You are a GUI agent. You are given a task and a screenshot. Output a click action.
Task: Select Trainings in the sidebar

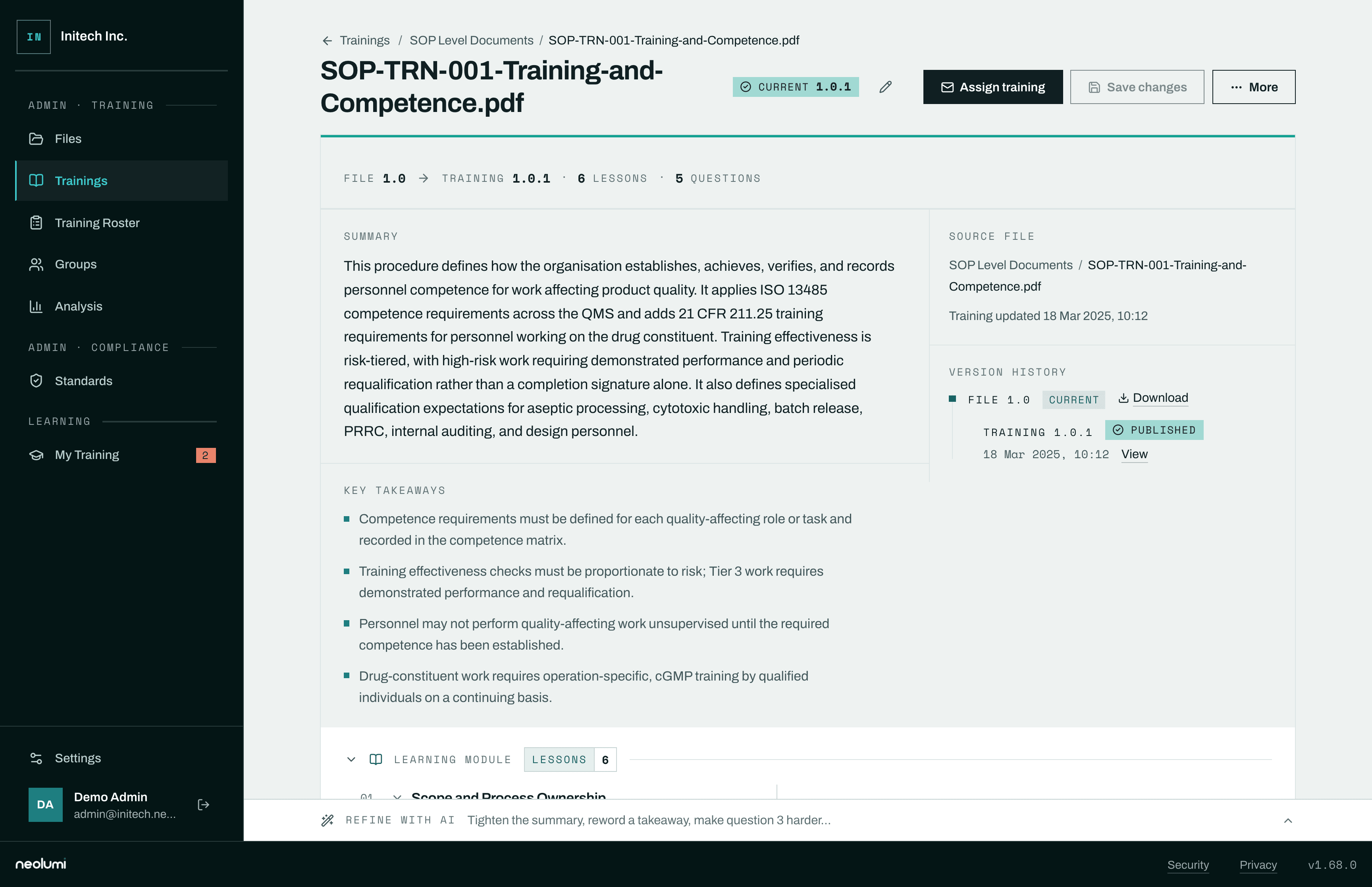pos(121,181)
